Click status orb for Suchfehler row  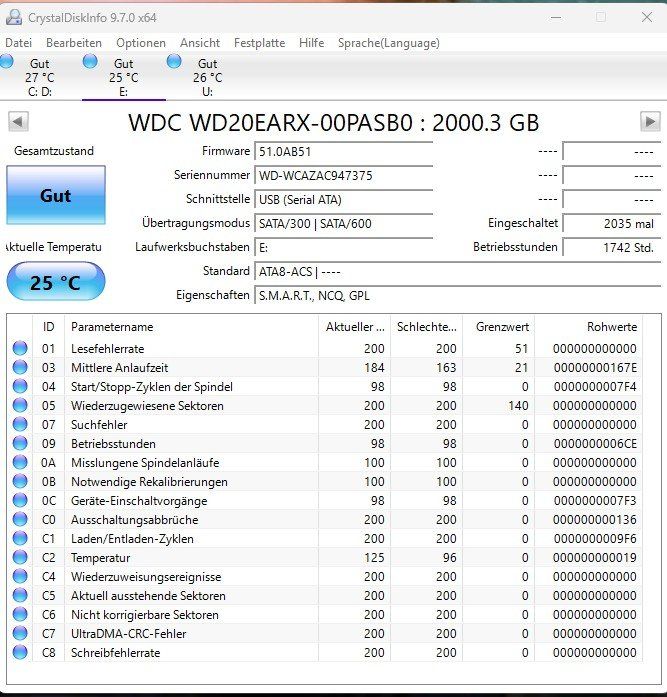(20, 424)
